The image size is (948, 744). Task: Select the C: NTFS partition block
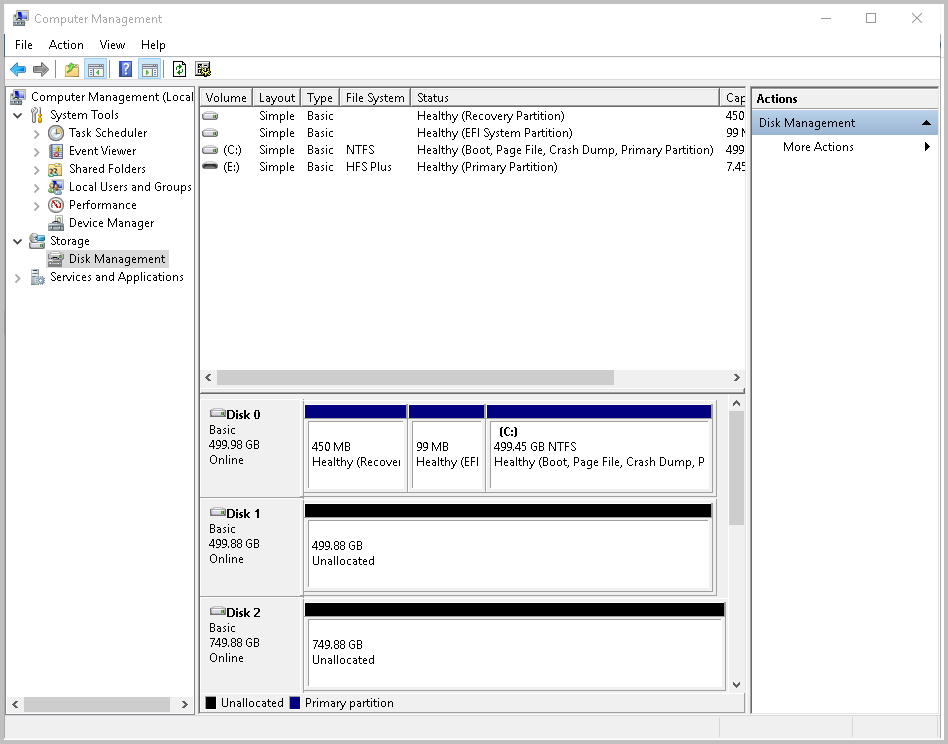(598, 454)
